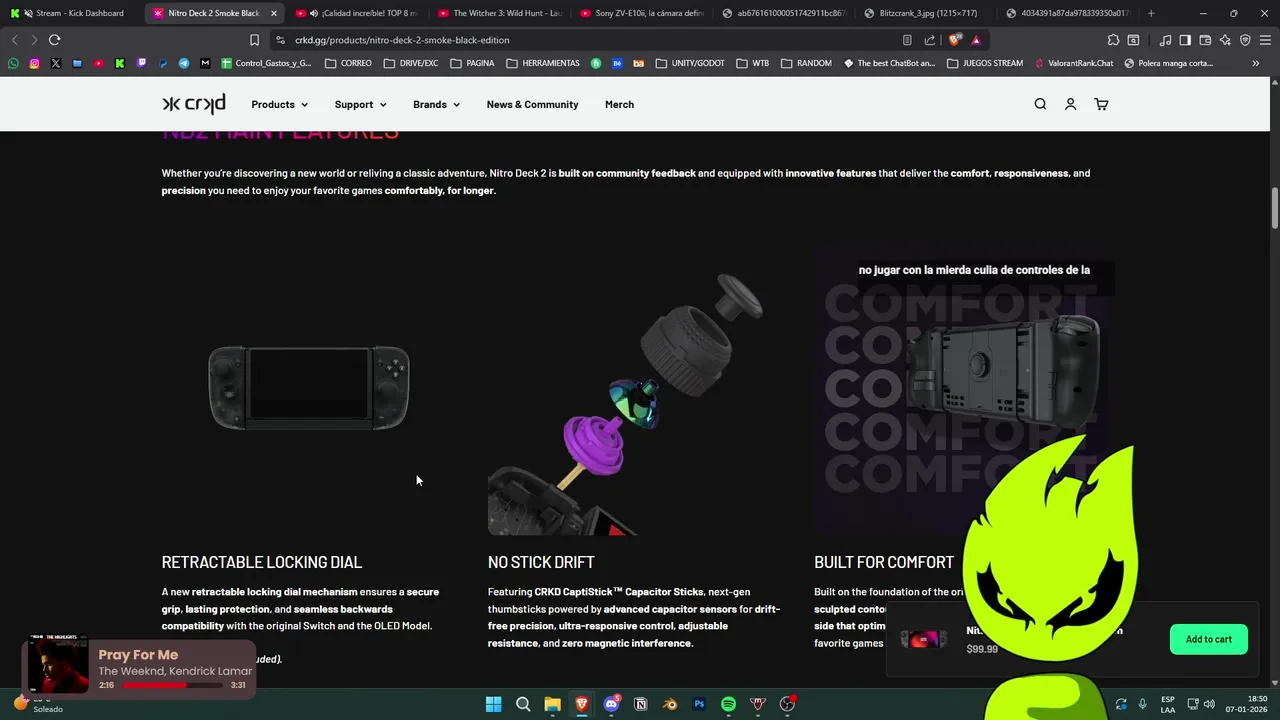Reload the page with the refresh icon
The width and height of the screenshot is (1280, 720).
54,40
